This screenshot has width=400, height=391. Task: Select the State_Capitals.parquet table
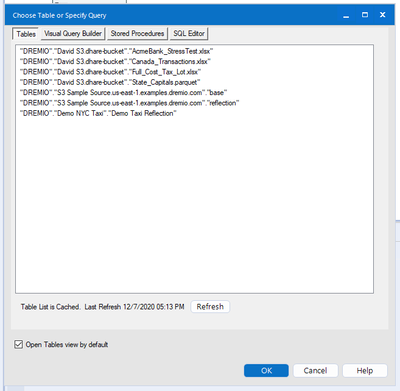point(110,82)
